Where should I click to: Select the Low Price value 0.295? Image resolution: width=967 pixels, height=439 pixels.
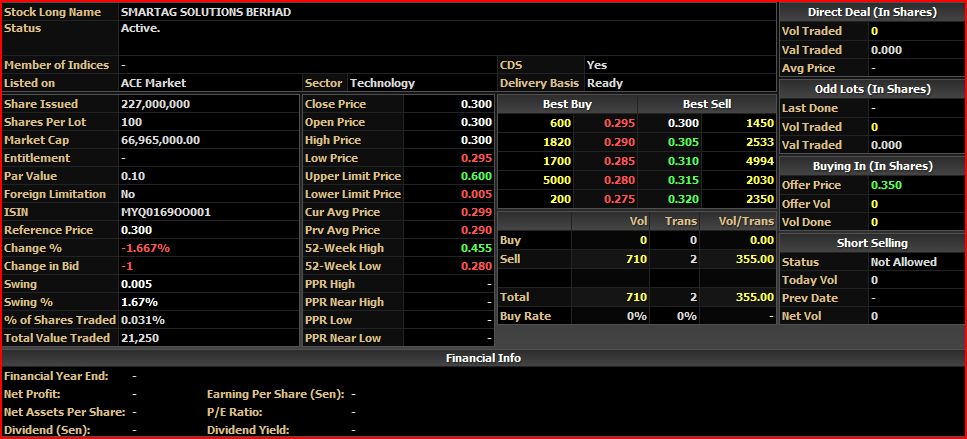coord(477,158)
